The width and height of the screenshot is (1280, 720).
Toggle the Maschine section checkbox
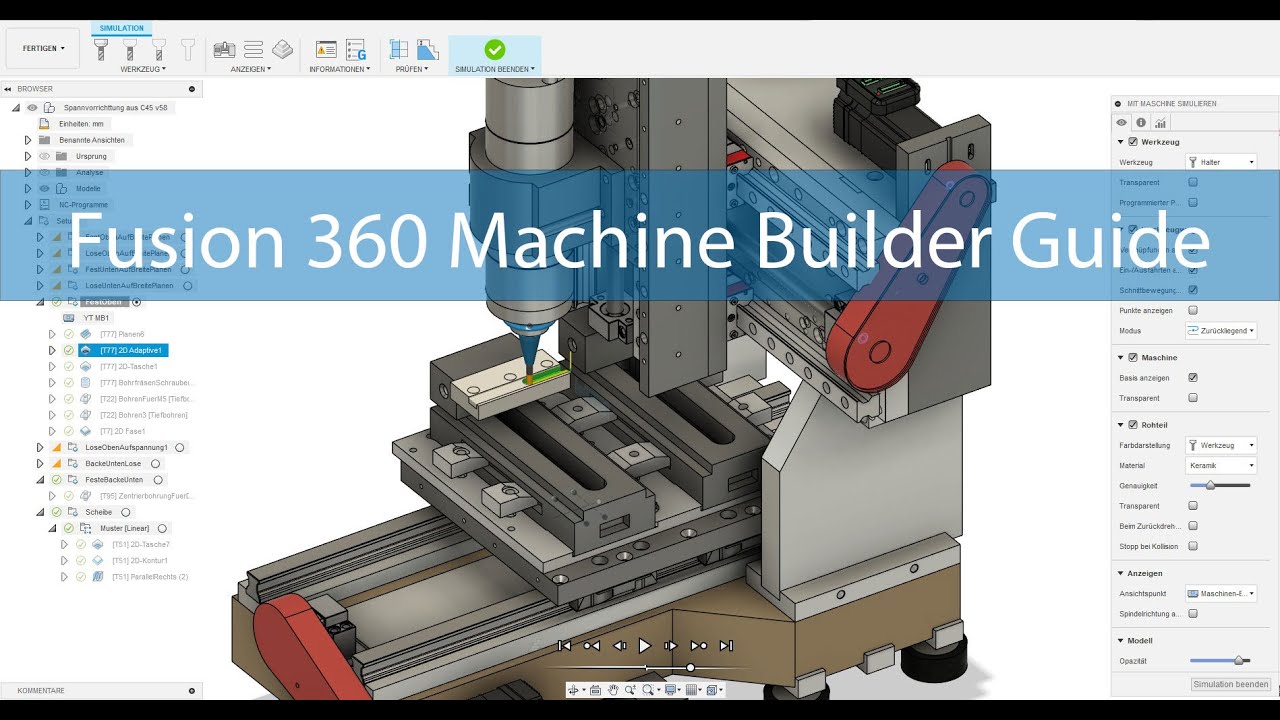1133,357
